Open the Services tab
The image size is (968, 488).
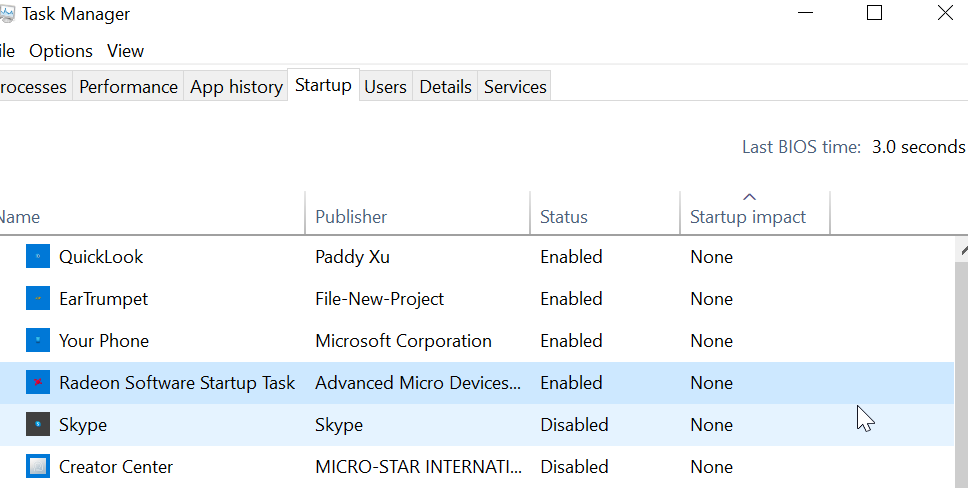515,86
